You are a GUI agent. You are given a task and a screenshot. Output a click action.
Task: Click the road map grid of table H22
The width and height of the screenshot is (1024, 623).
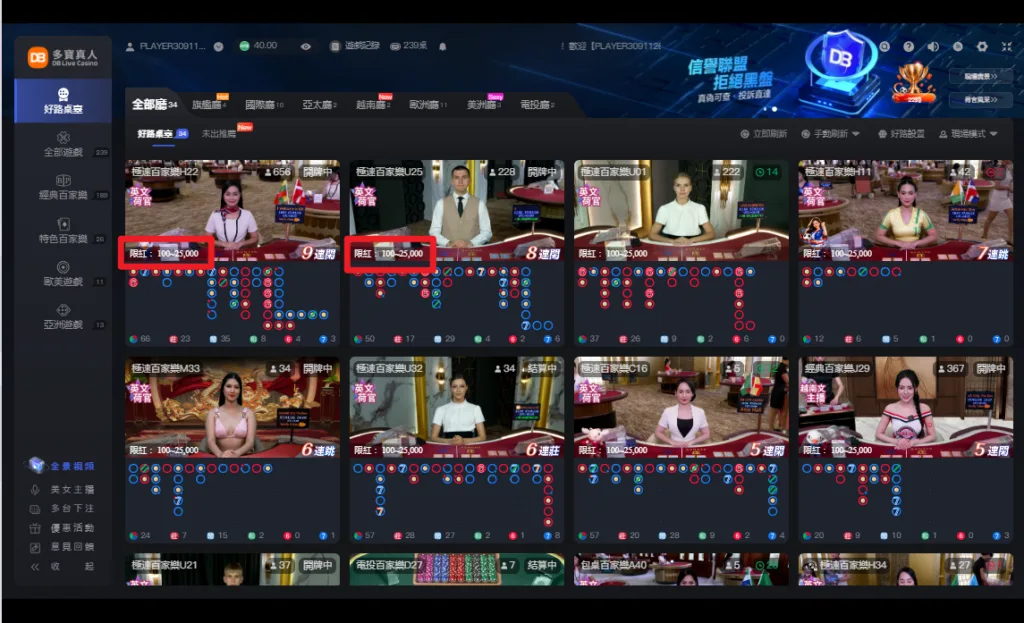point(232,298)
